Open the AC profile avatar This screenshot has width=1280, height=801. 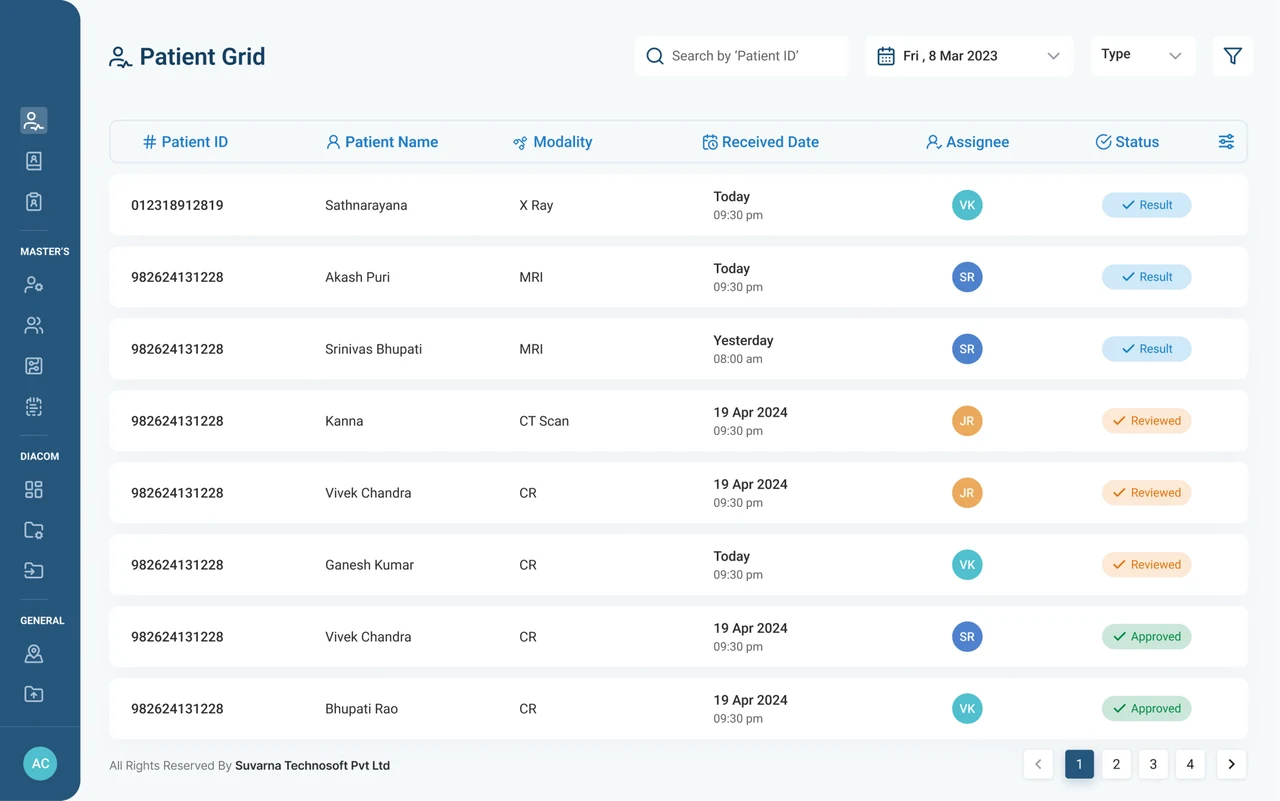coord(40,763)
